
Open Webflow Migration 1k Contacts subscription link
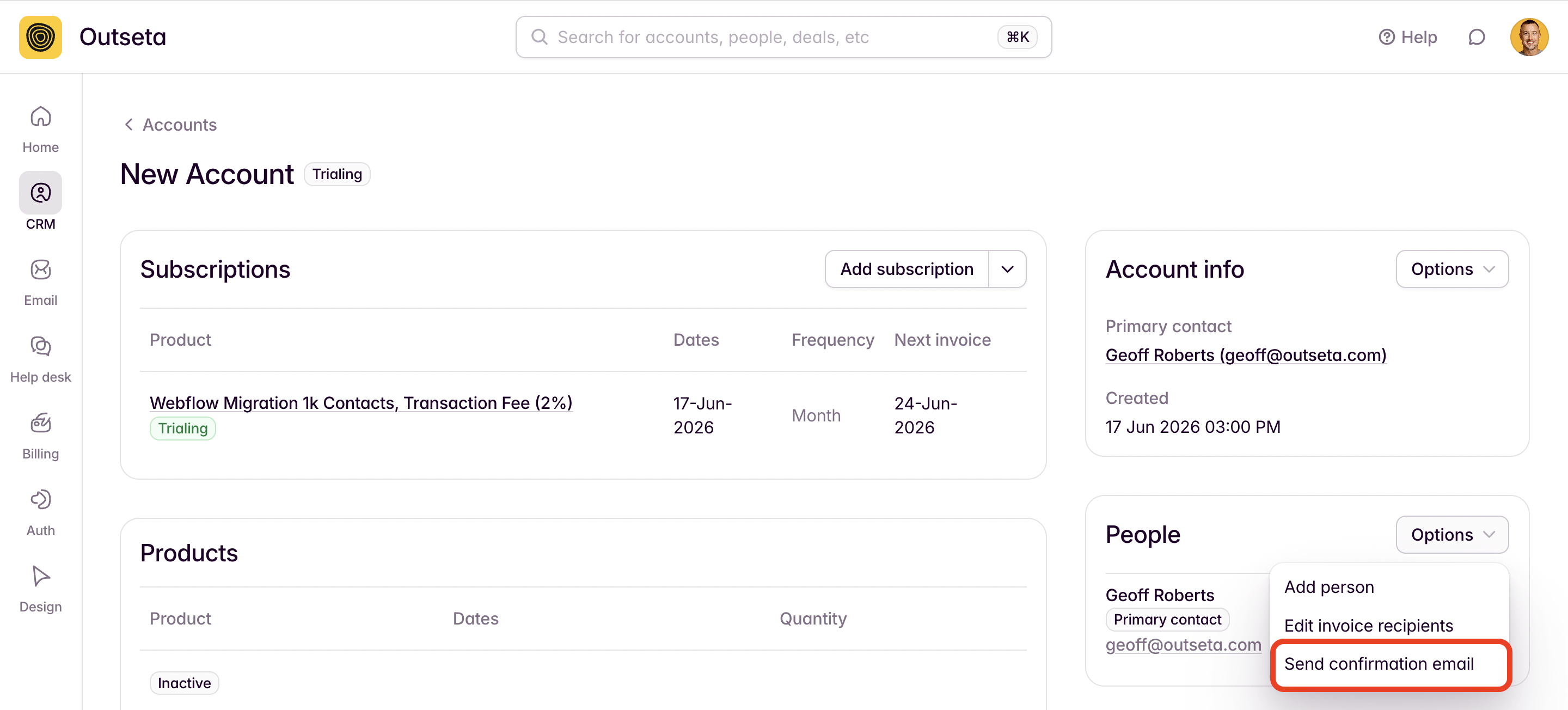click(x=361, y=403)
